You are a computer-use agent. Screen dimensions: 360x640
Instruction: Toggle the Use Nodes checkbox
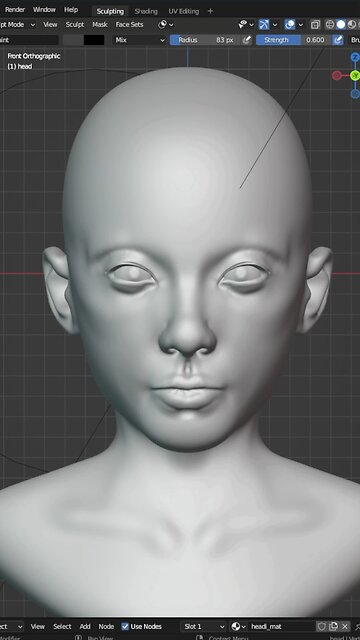pyautogui.click(x=125, y=626)
